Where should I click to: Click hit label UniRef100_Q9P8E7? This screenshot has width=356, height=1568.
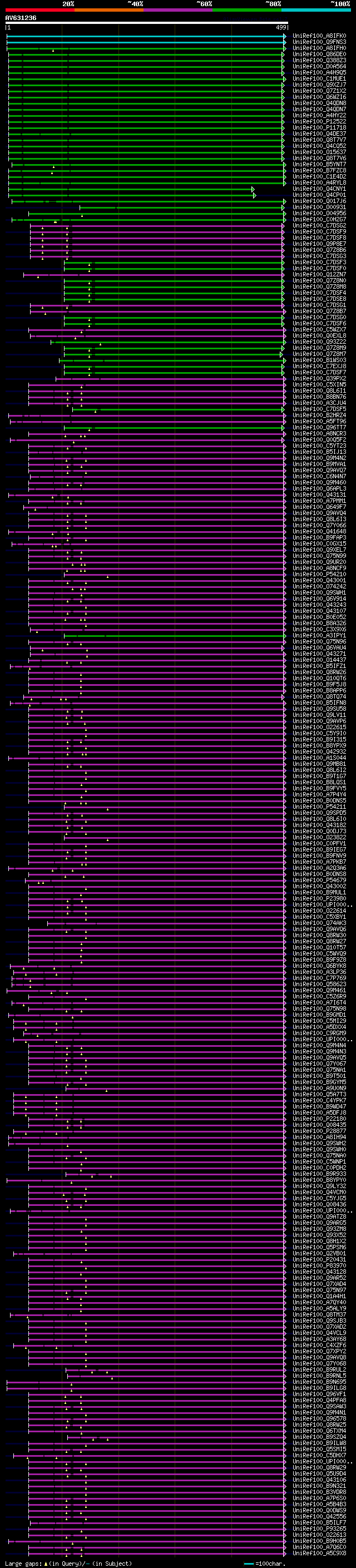(x=319, y=244)
